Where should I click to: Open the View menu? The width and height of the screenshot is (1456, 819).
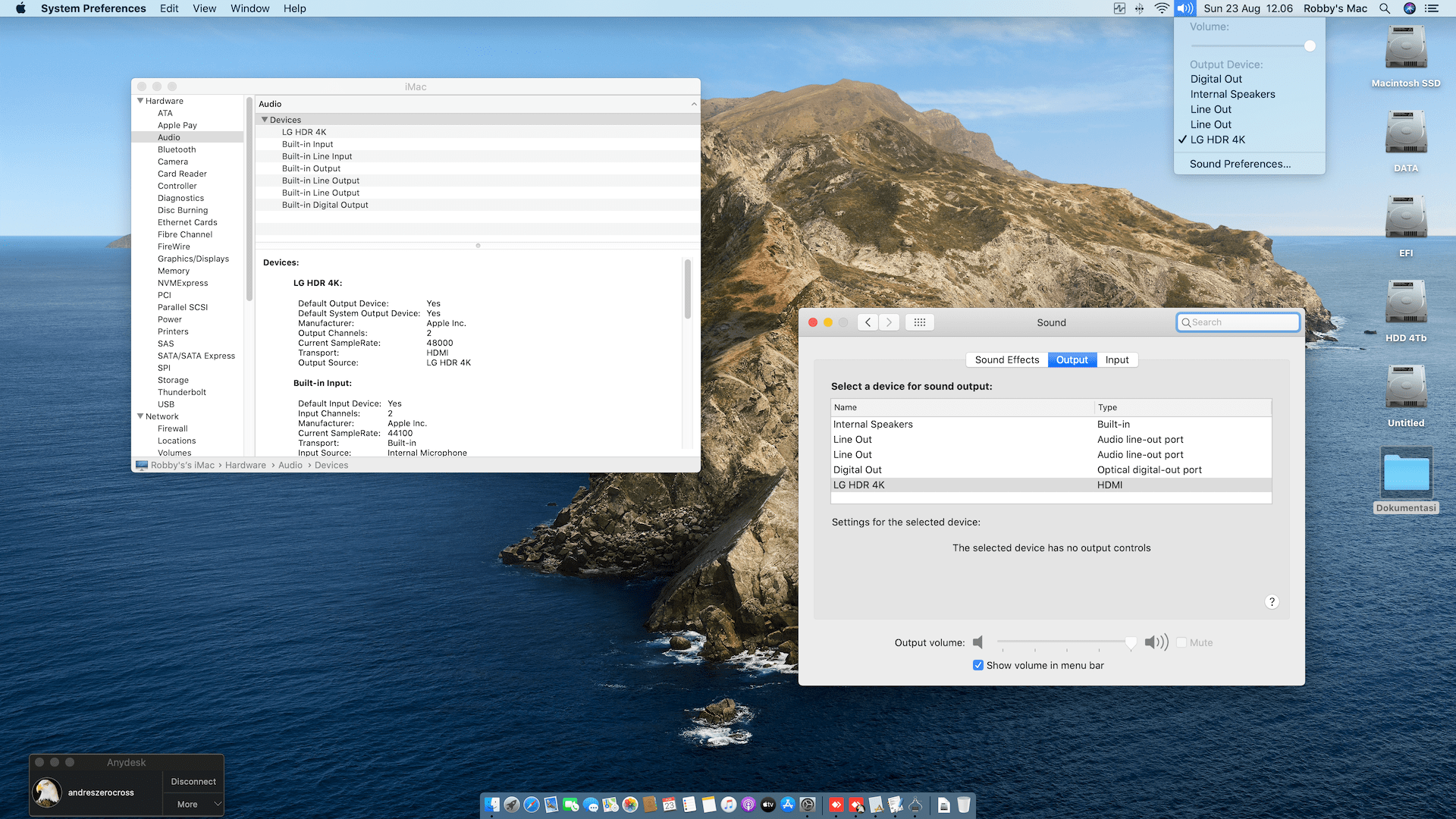pyautogui.click(x=204, y=8)
